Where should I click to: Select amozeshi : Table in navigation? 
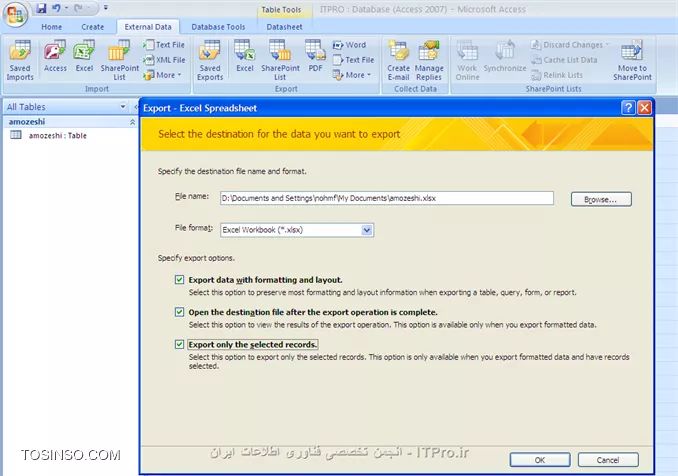[58, 135]
